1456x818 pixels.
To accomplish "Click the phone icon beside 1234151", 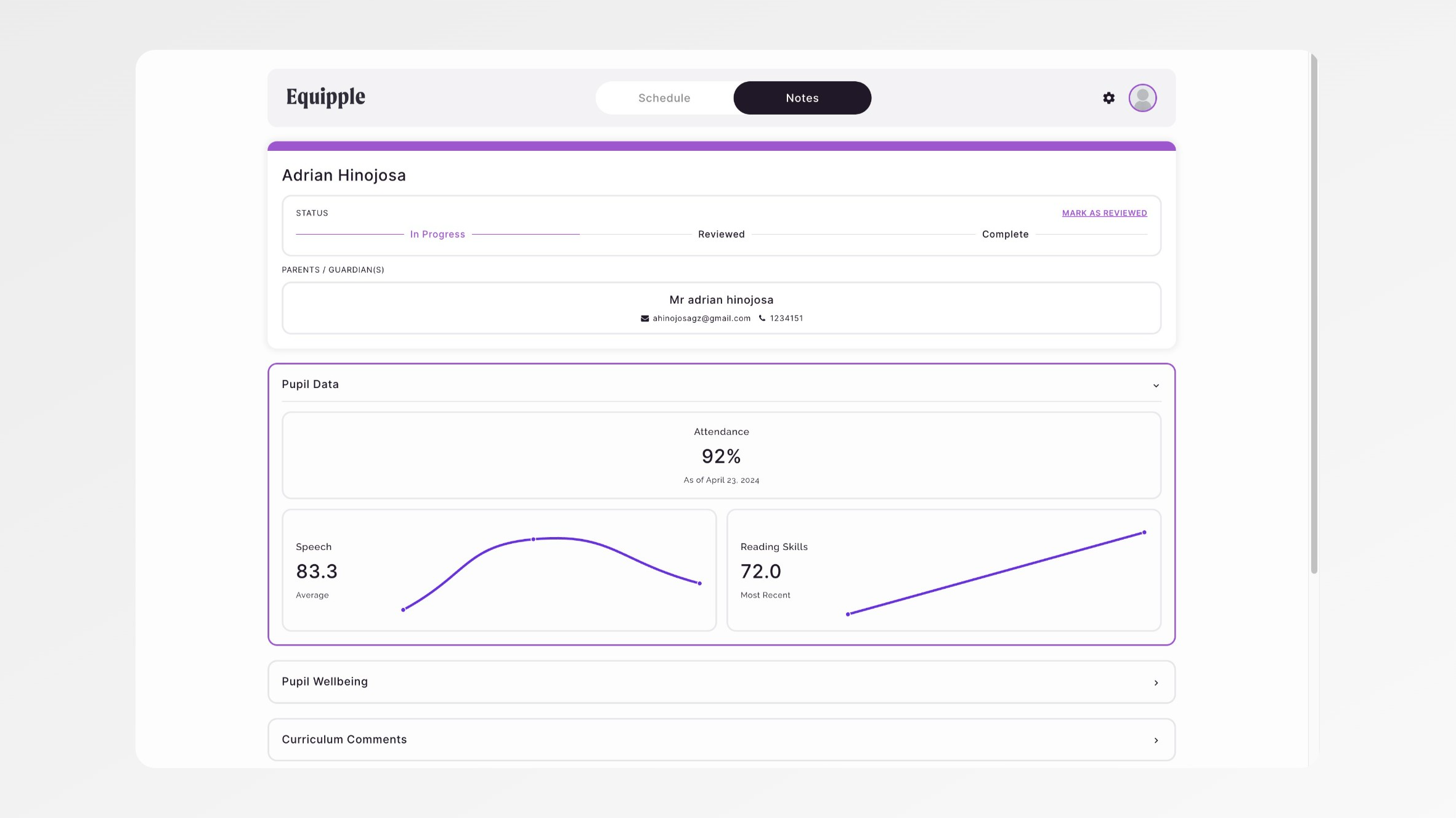I will (x=762, y=318).
